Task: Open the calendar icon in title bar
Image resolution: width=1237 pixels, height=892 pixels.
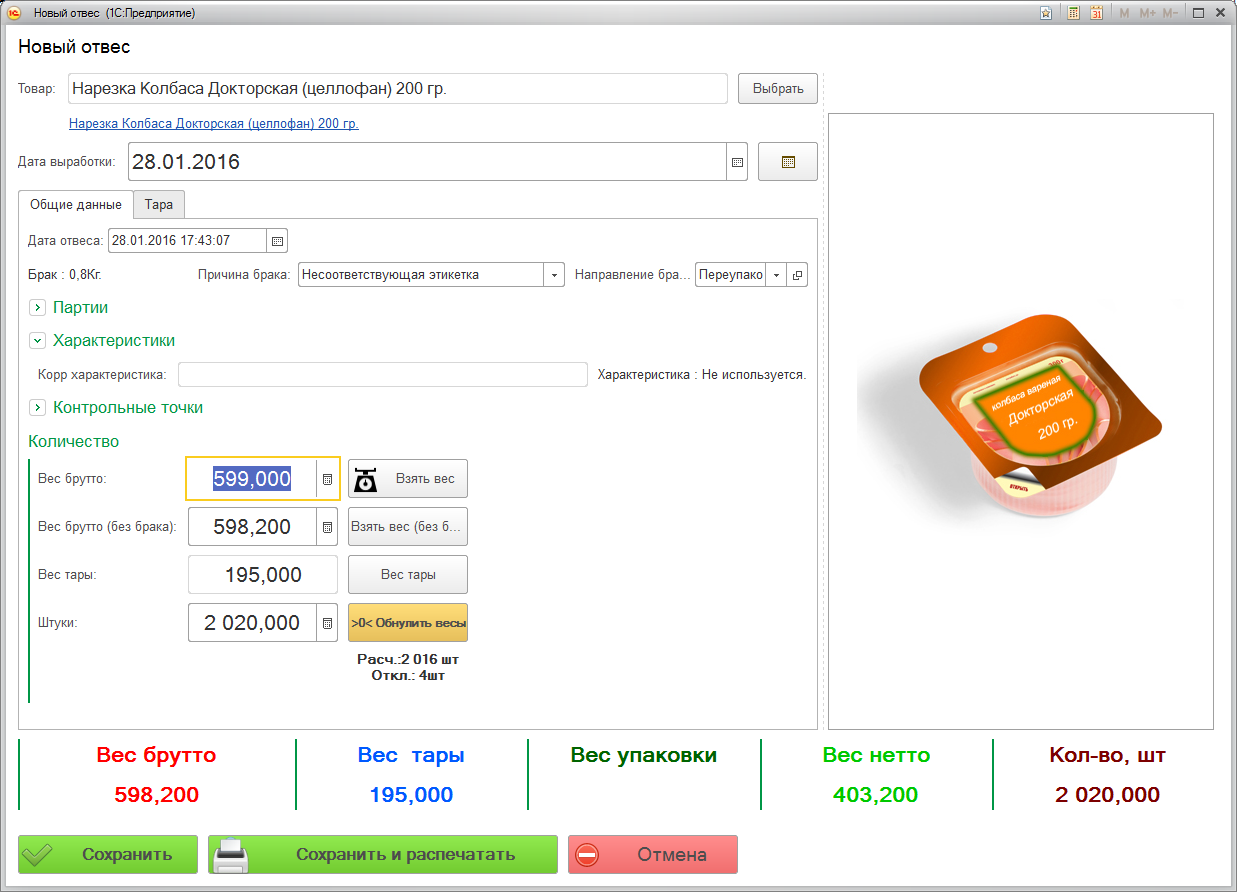Action: 1097,13
